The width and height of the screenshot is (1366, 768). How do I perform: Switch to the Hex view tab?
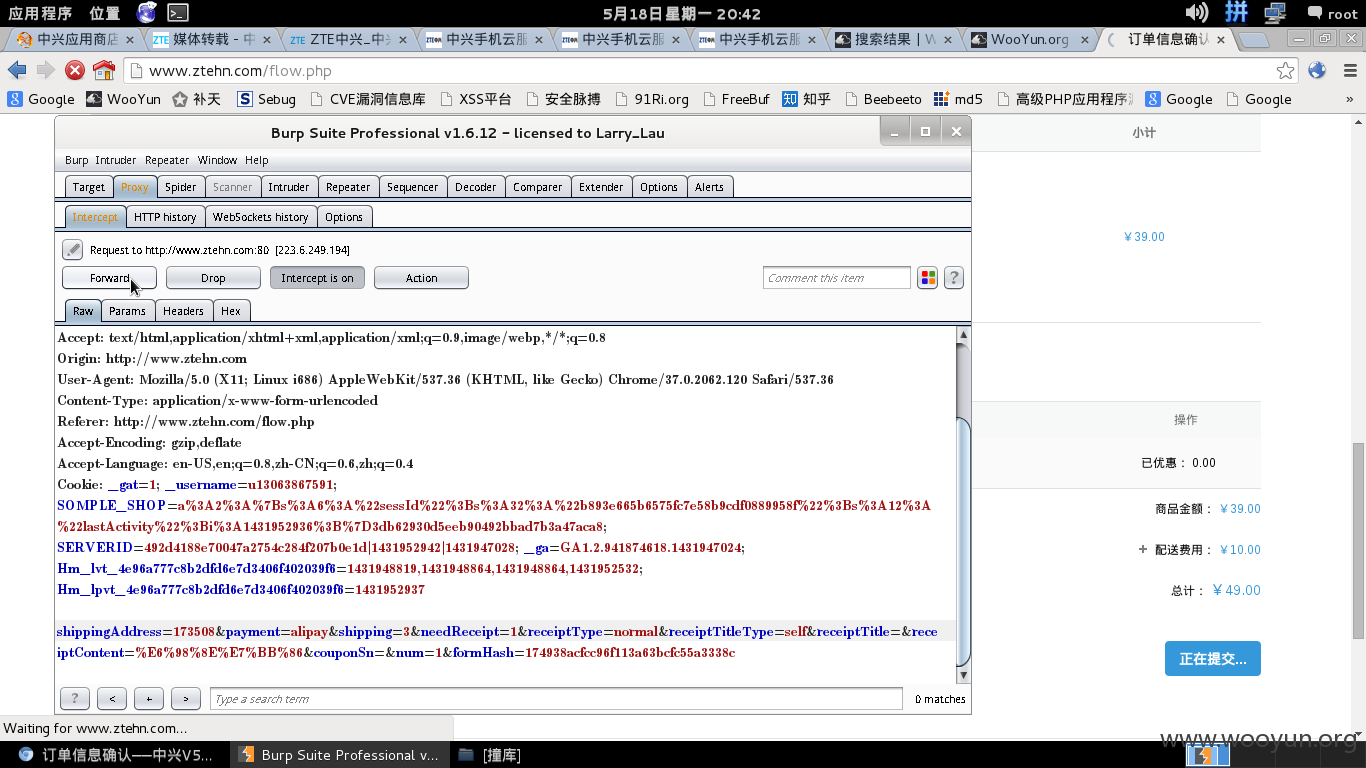(231, 311)
